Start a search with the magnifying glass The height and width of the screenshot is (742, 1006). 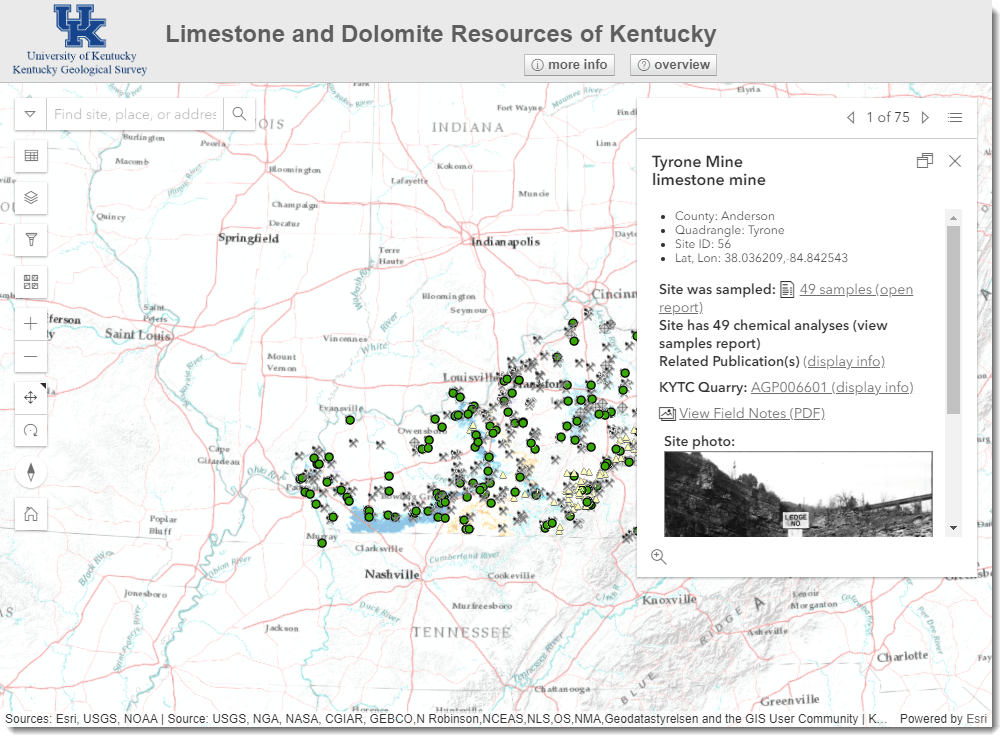tap(239, 113)
